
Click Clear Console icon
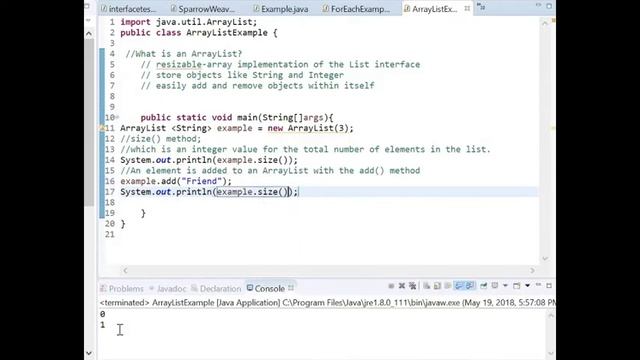[427, 286]
